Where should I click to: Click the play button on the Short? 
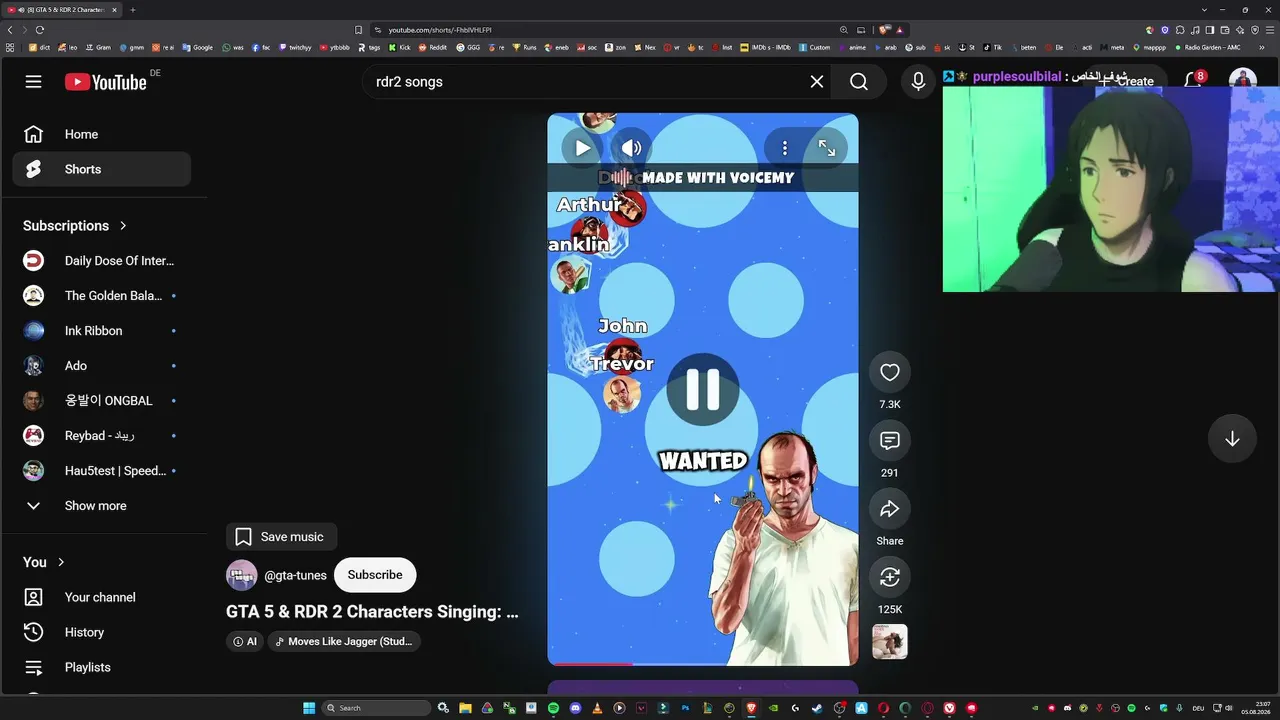[582, 148]
